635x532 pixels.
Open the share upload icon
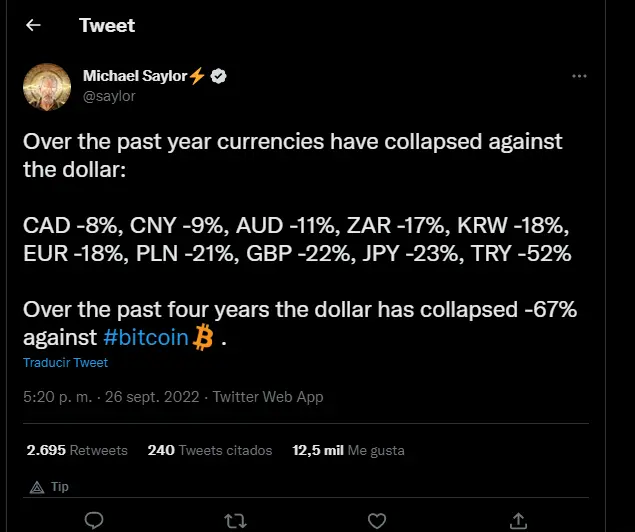click(518, 521)
